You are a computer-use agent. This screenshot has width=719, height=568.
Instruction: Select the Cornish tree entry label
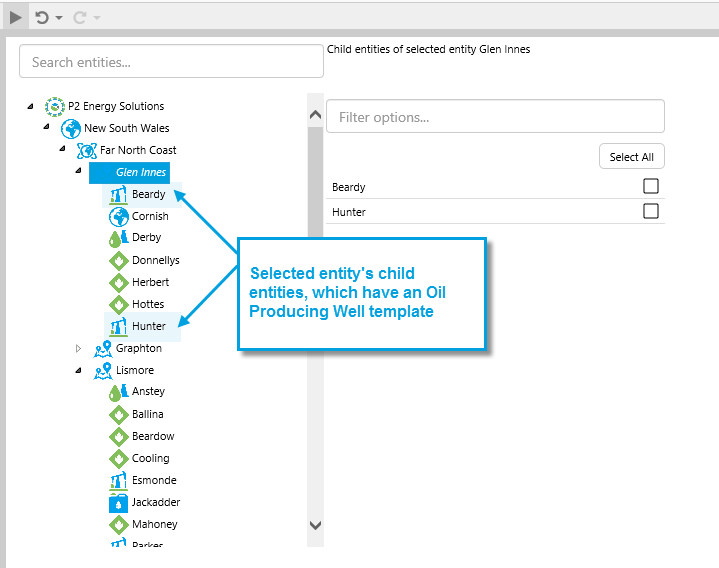(150, 216)
